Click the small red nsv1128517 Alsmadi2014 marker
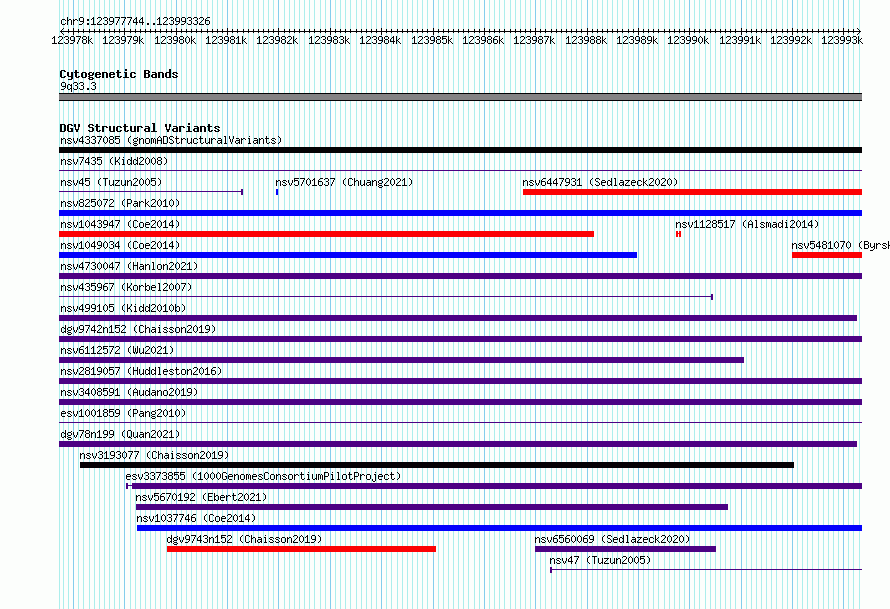890x609 pixels. click(678, 234)
